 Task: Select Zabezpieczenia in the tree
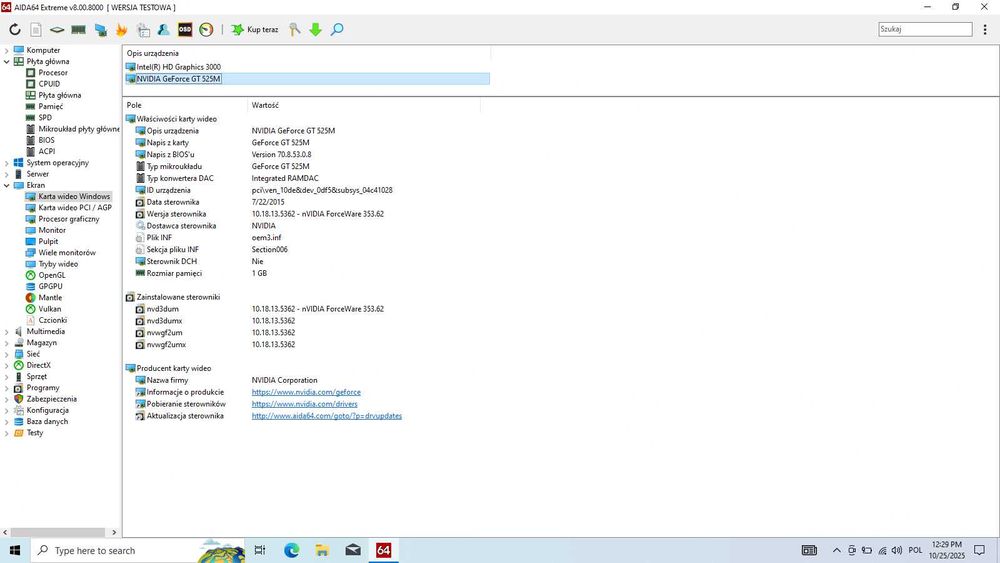tap(51, 399)
